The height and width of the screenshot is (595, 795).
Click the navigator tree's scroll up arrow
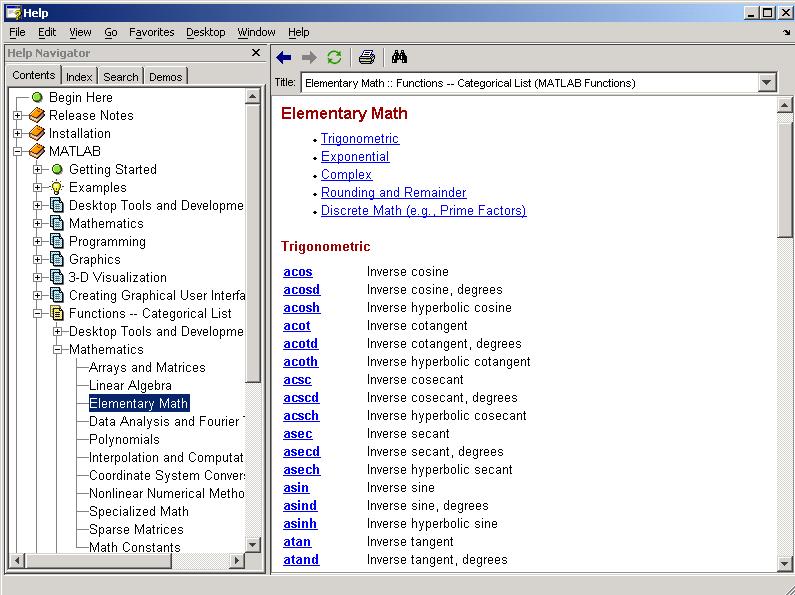click(x=252, y=96)
